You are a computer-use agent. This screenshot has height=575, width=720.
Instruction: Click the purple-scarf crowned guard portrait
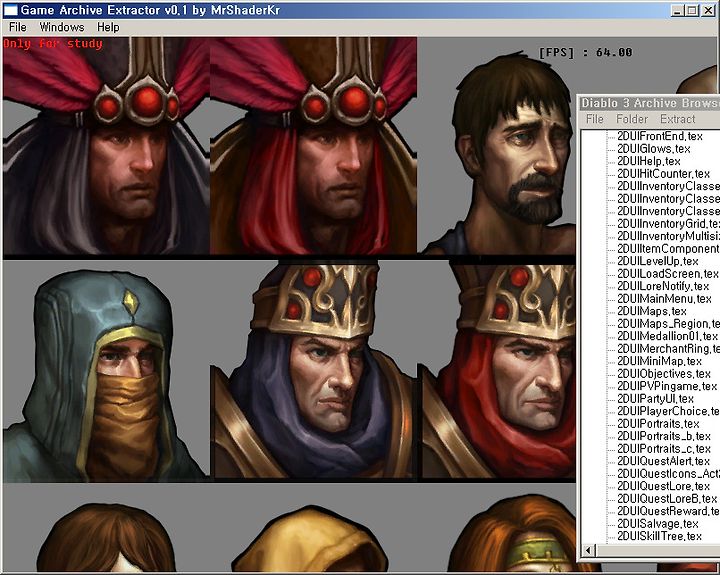[x=314, y=371]
